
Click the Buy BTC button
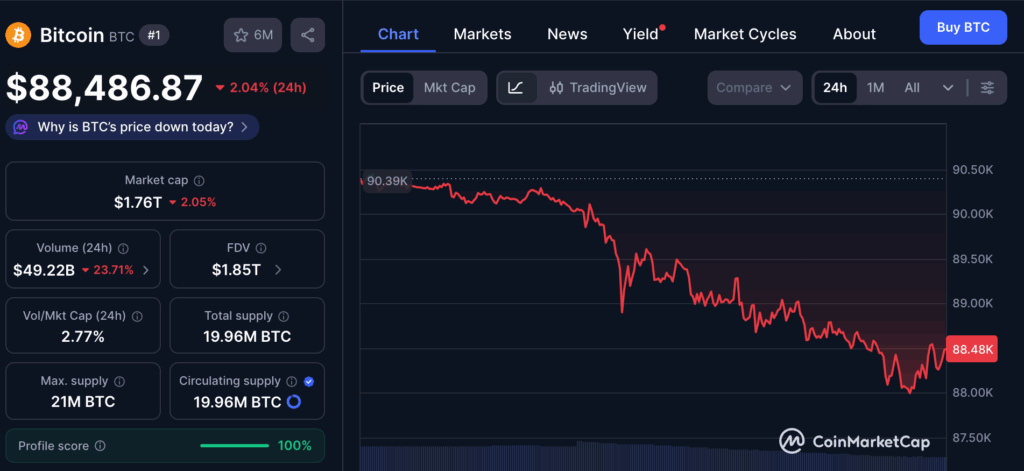[963, 27]
